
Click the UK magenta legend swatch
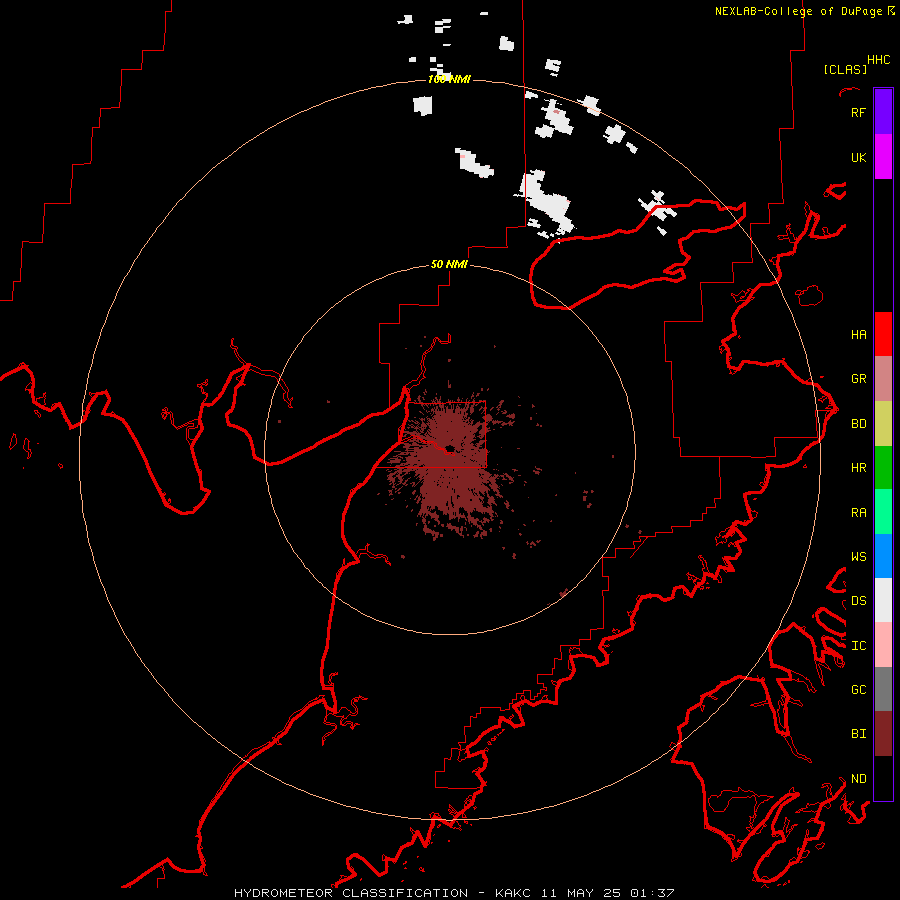coord(883,157)
